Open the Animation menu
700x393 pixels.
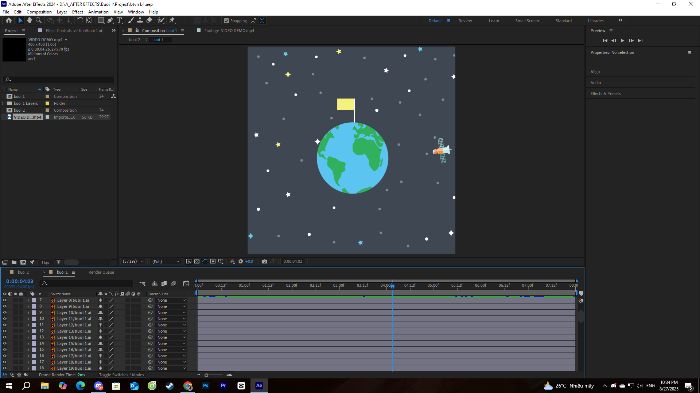tap(98, 12)
